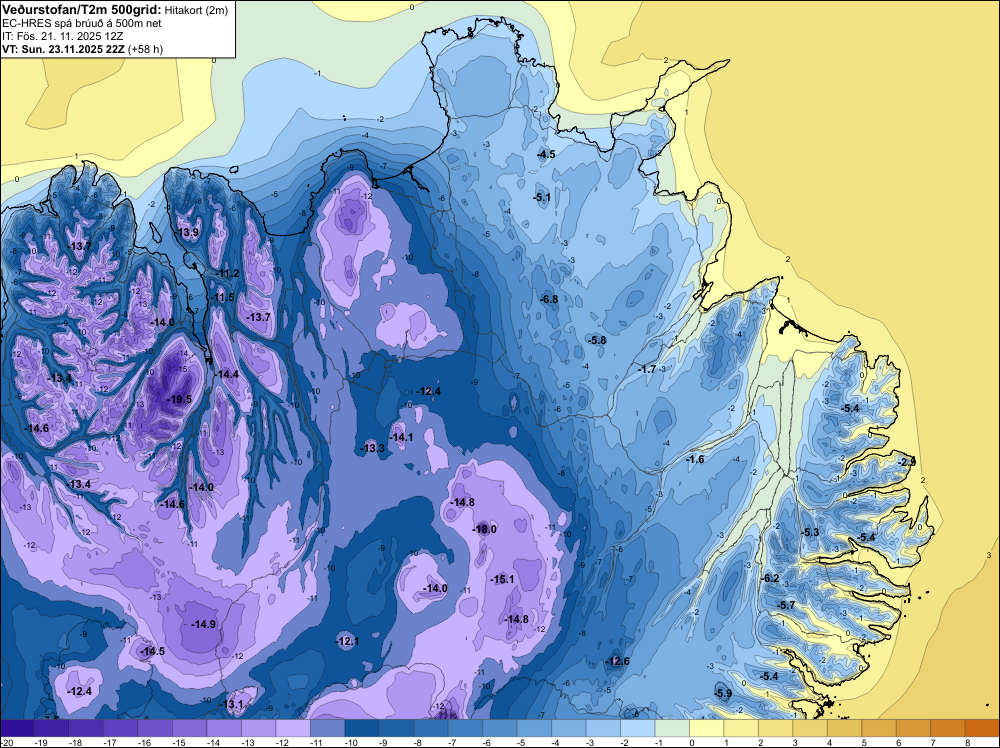This screenshot has height=748, width=1000.
Task: Click the '(+58 h)' forecast offset text
Action: [x=145, y=49]
